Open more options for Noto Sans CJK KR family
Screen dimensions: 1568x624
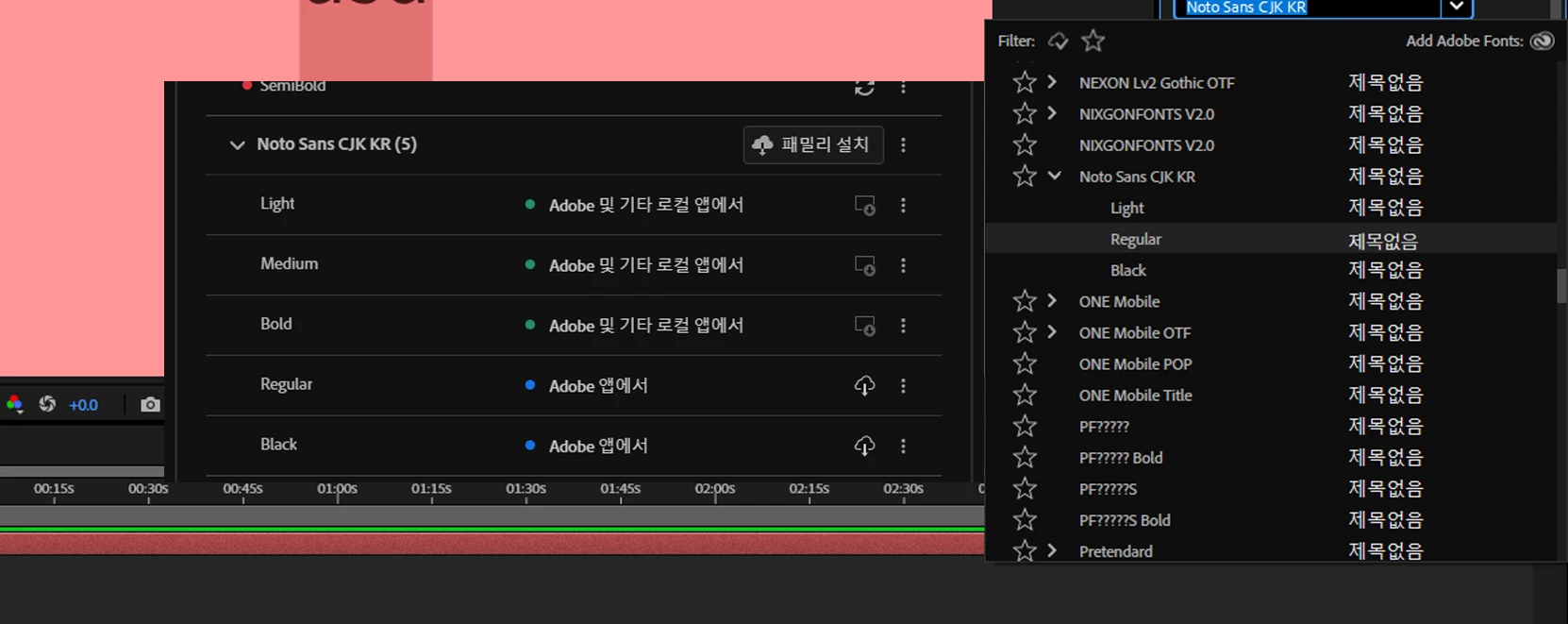pyautogui.click(x=903, y=144)
